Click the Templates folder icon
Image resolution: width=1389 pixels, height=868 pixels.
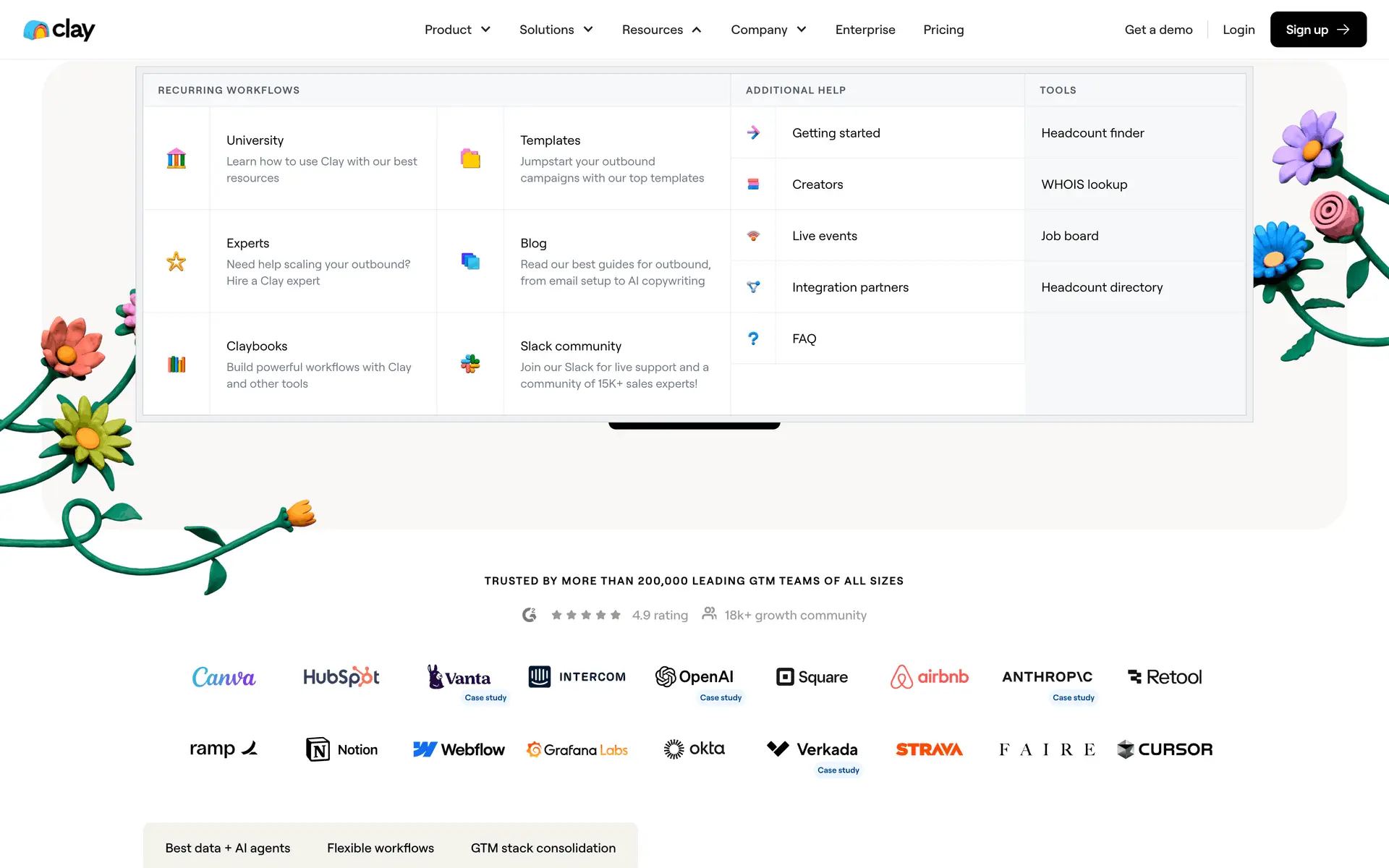pos(470,158)
